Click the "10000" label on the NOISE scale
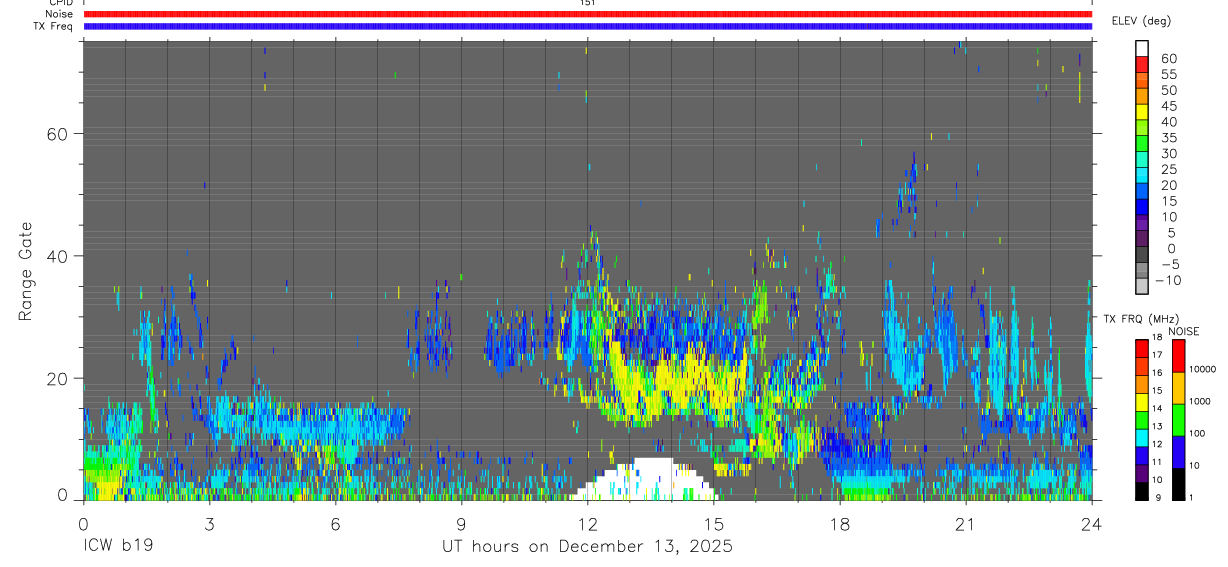 click(1202, 370)
